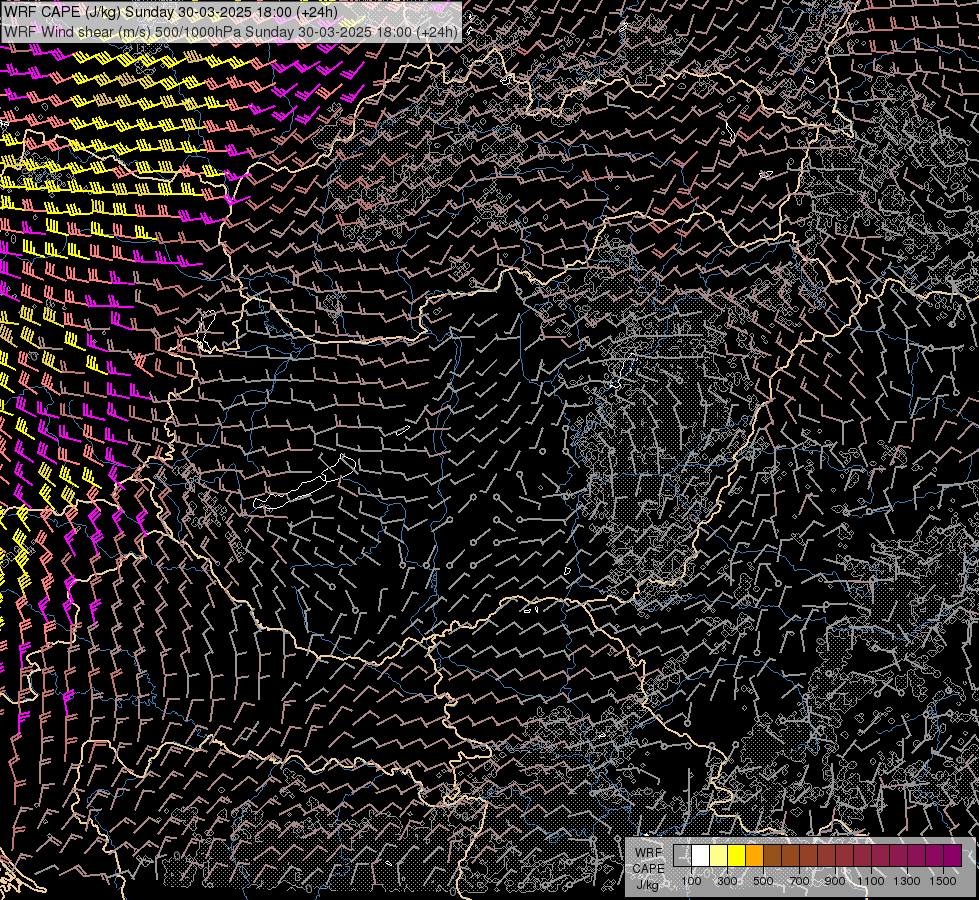Click the WRF Wind shear title line
Viewport: 979px width, 900px height.
point(230,32)
